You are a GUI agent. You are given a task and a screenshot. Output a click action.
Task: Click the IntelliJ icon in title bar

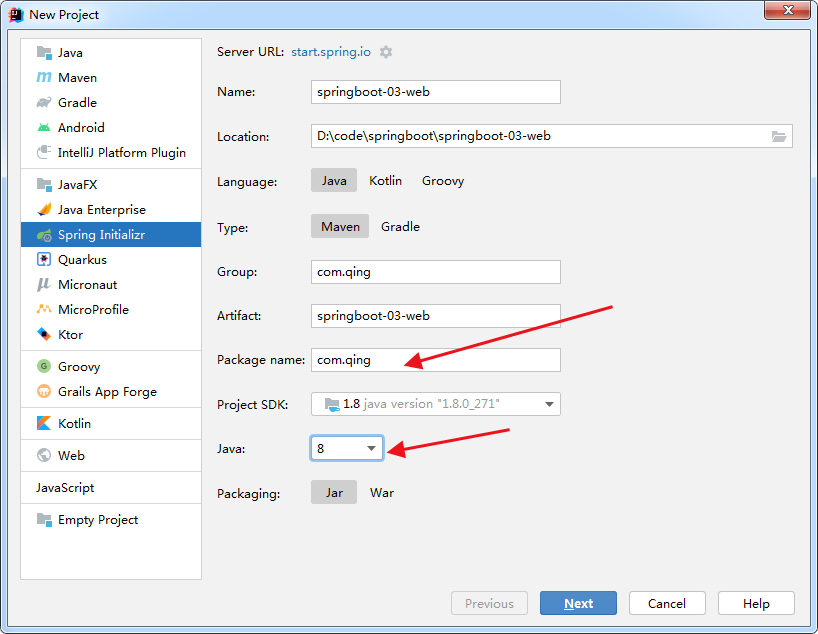(x=16, y=15)
